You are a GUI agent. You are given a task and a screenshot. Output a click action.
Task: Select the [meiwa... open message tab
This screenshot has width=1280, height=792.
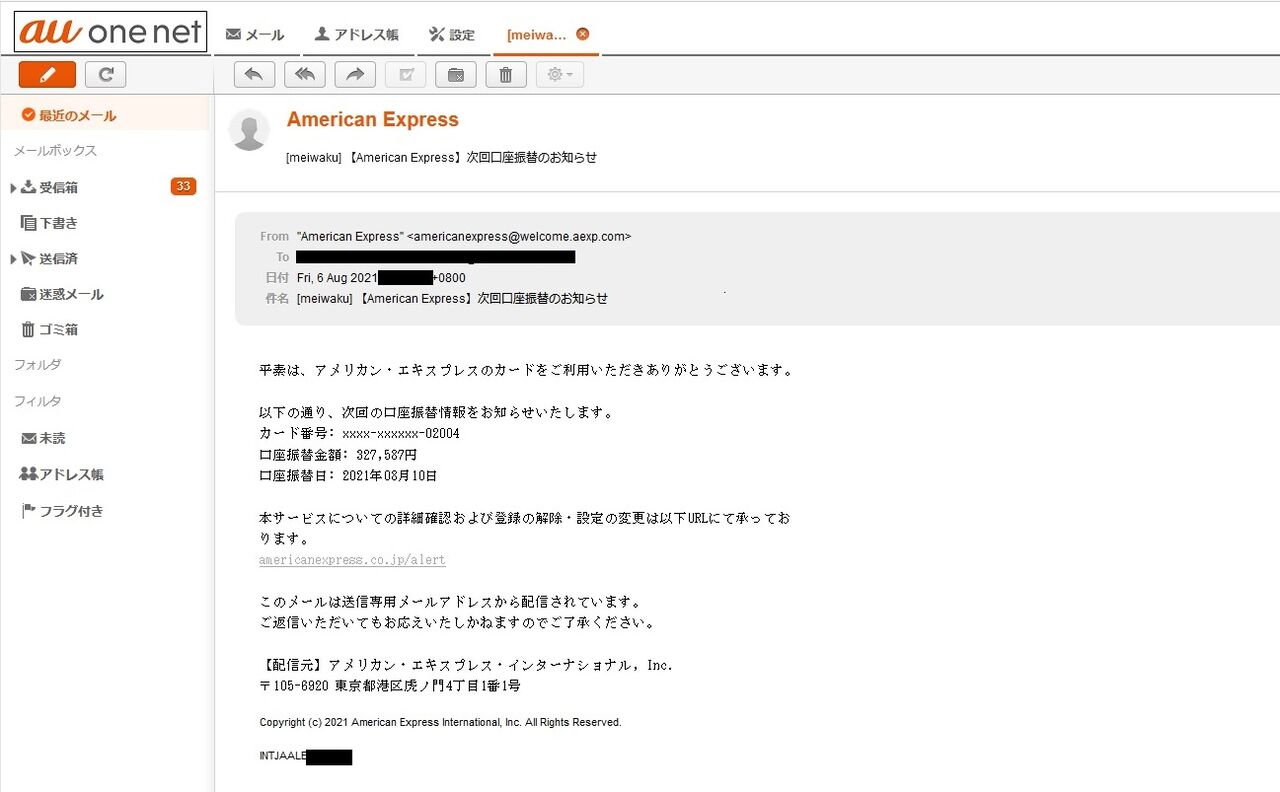pos(537,35)
